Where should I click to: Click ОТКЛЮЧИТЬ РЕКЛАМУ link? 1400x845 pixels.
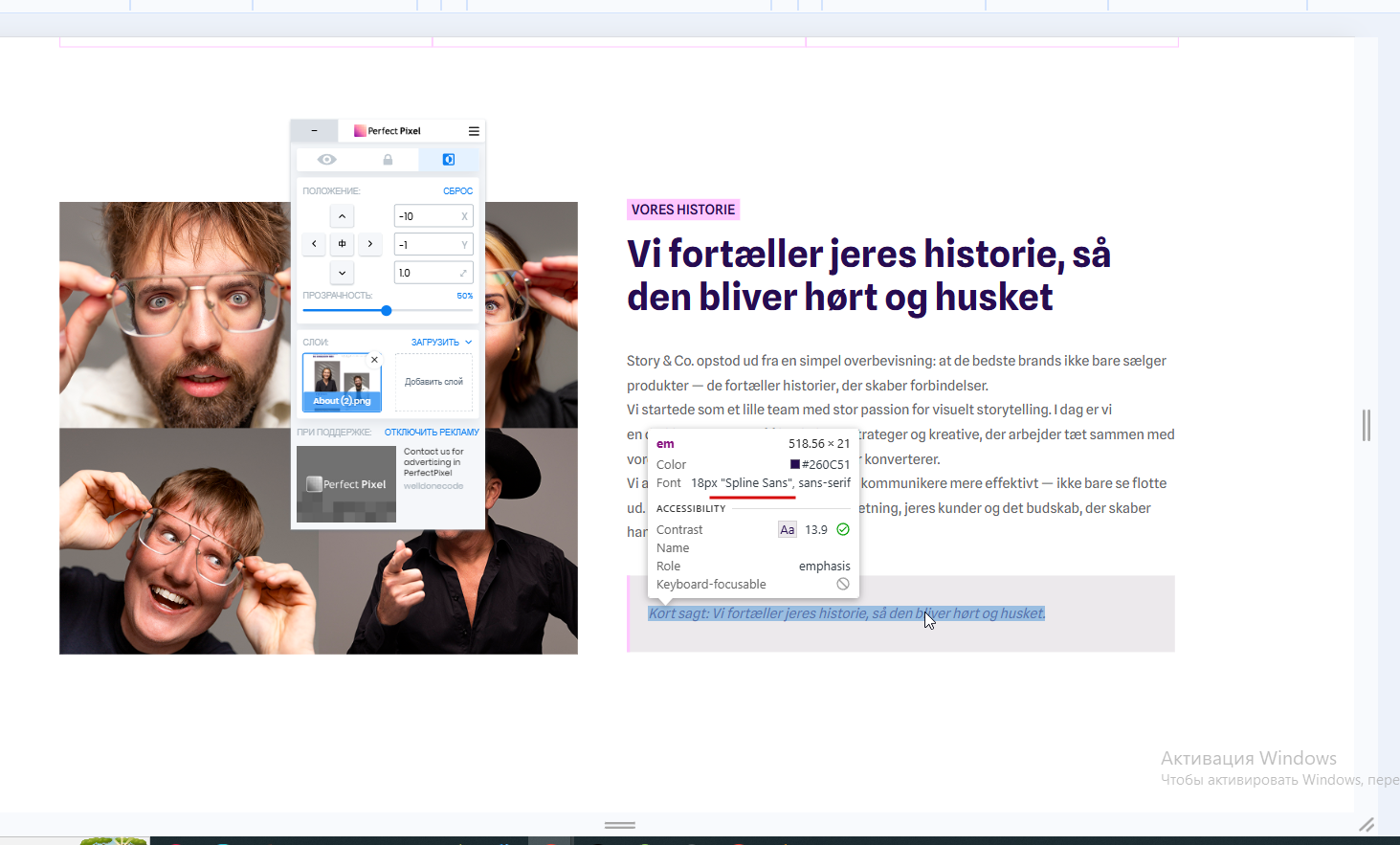tap(432, 433)
